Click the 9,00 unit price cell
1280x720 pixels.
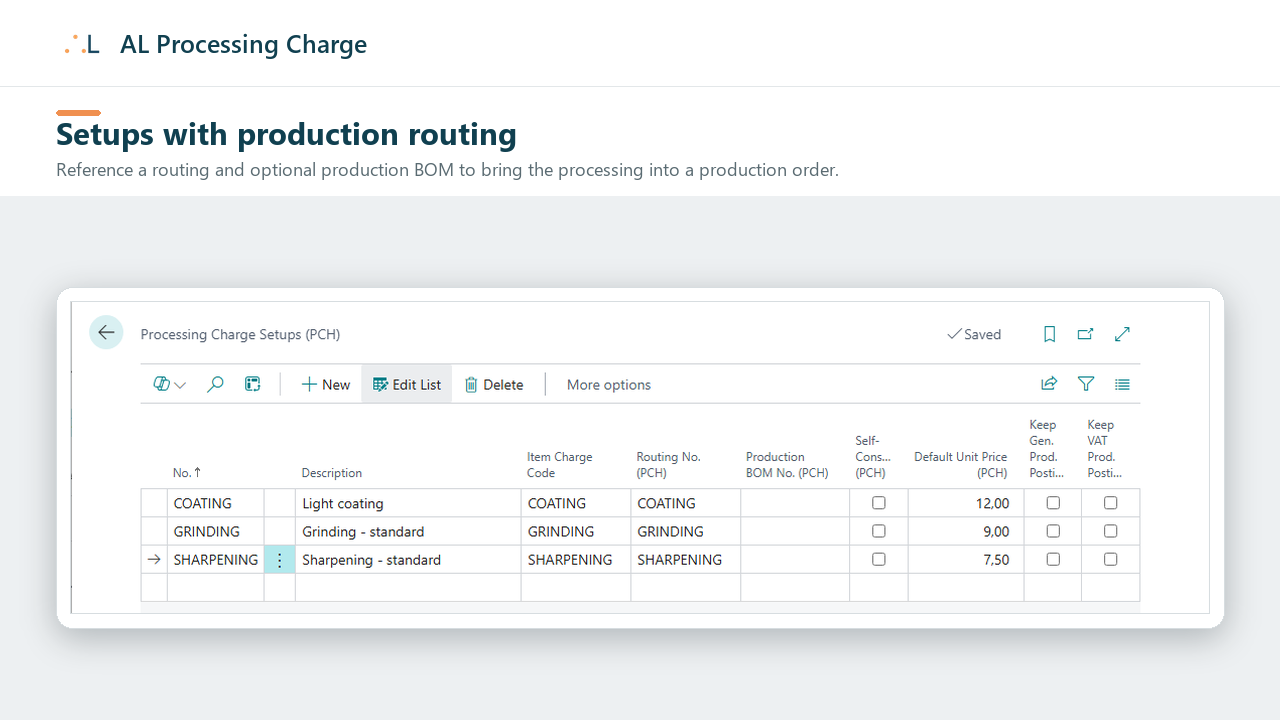[x=966, y=531]
